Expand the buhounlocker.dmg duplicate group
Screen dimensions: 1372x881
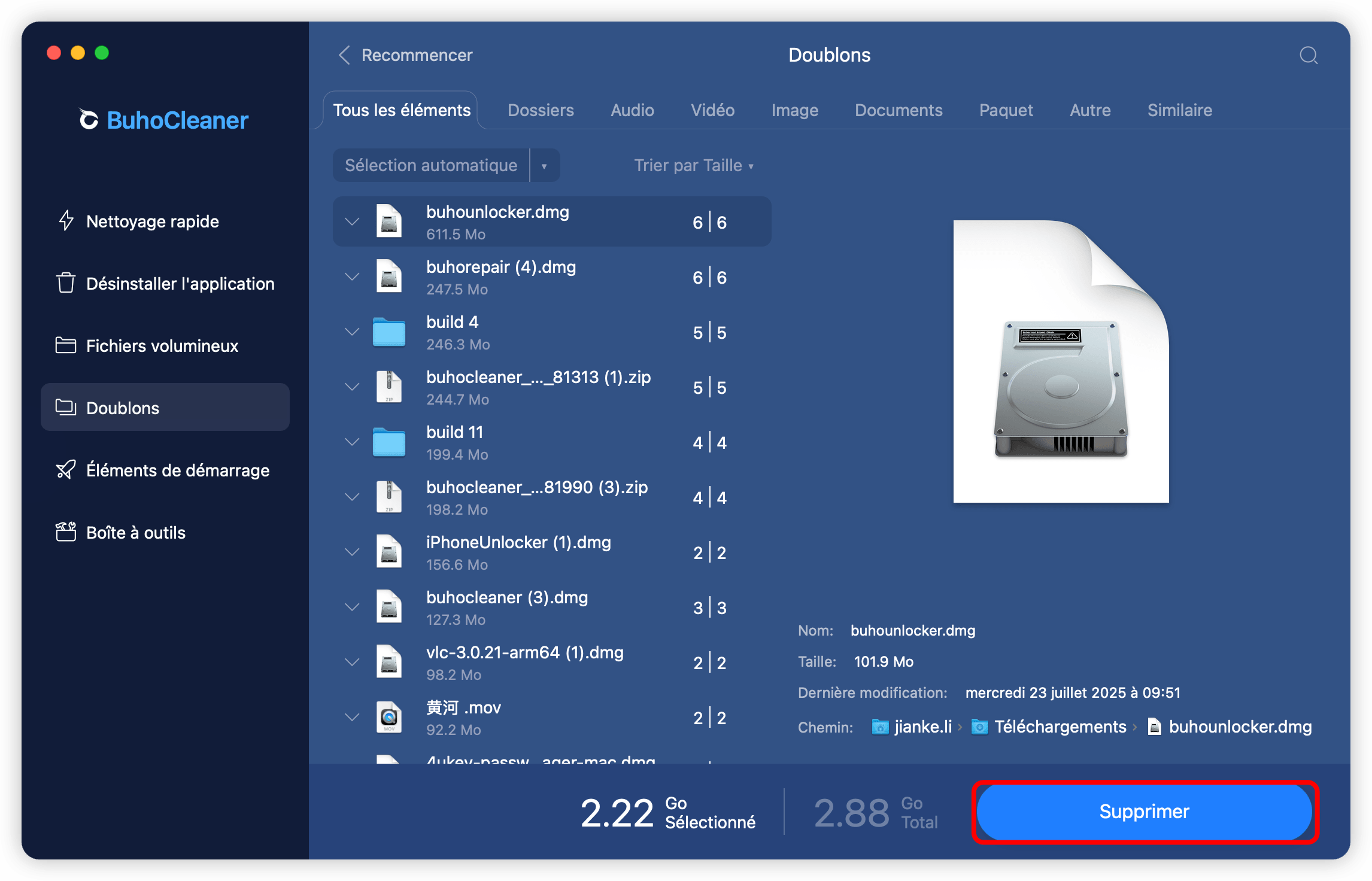352,221
